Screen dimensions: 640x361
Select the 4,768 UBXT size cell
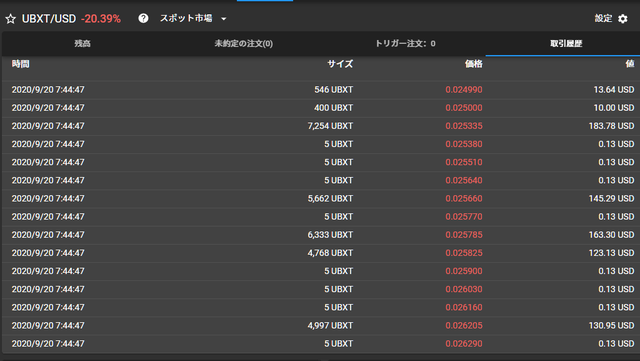click(x=330, y=253)
